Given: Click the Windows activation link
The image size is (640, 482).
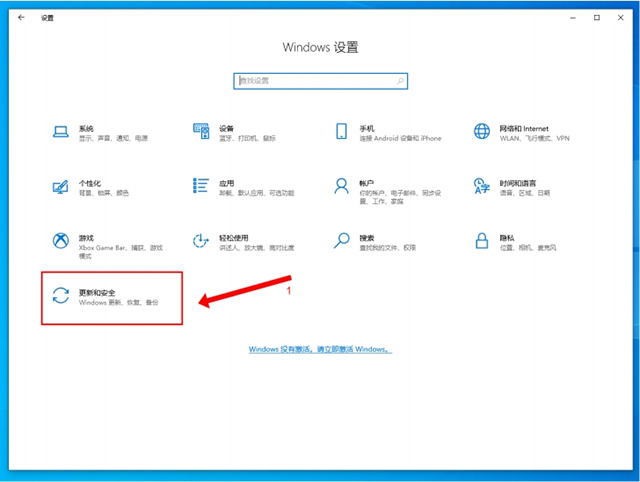Looking at the screenshot, I should pos(320,349).
